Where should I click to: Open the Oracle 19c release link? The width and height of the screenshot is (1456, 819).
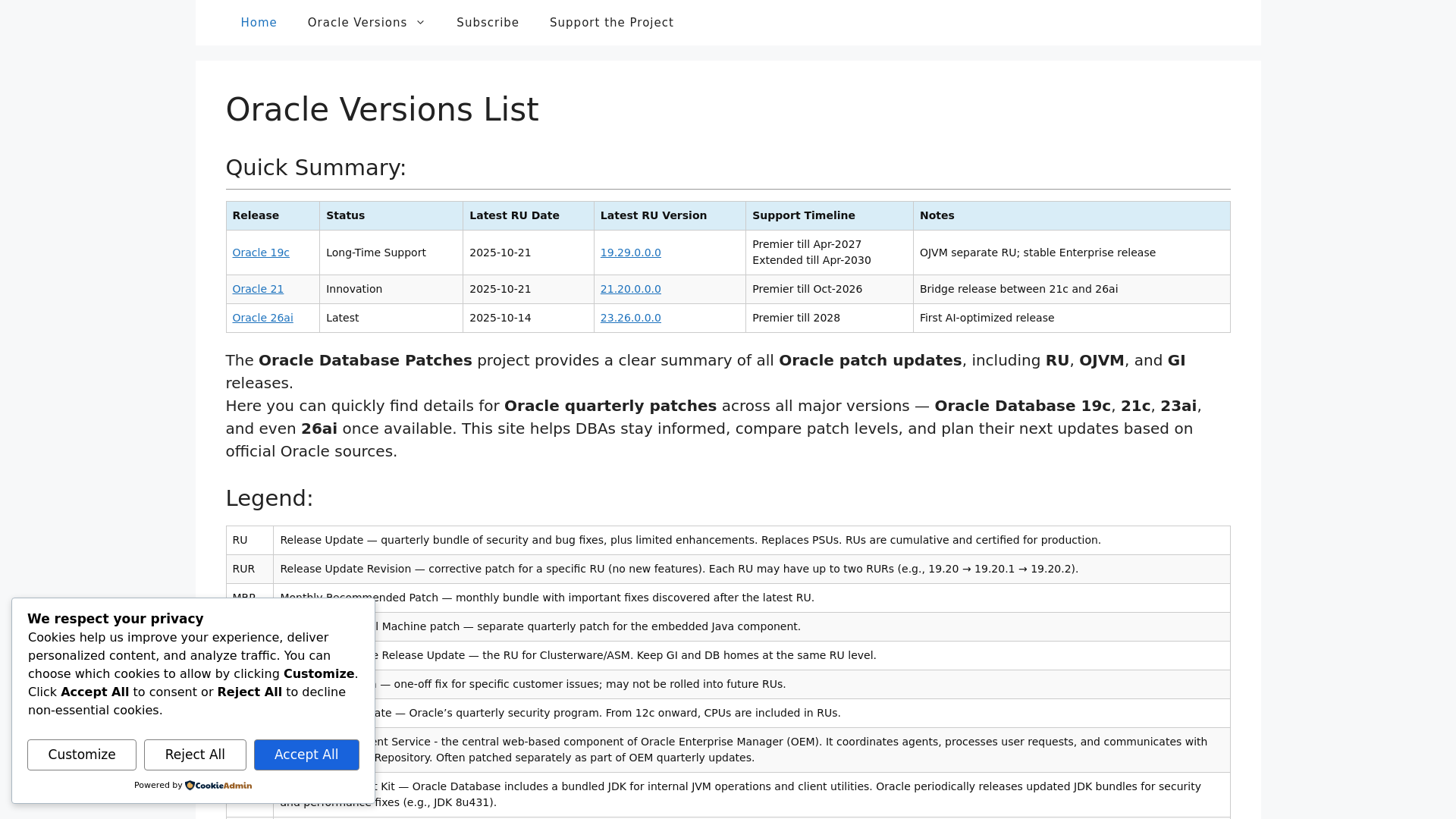(x=261, y=253)
